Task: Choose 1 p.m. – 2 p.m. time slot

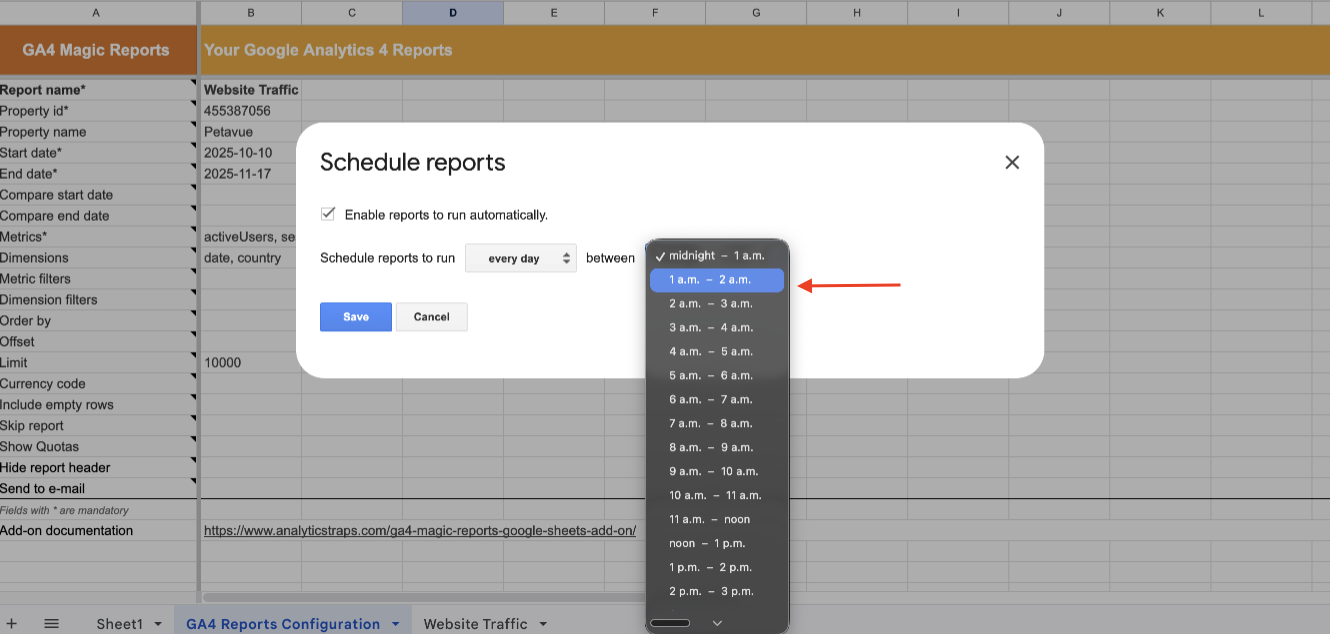Action: coord(717,567)
